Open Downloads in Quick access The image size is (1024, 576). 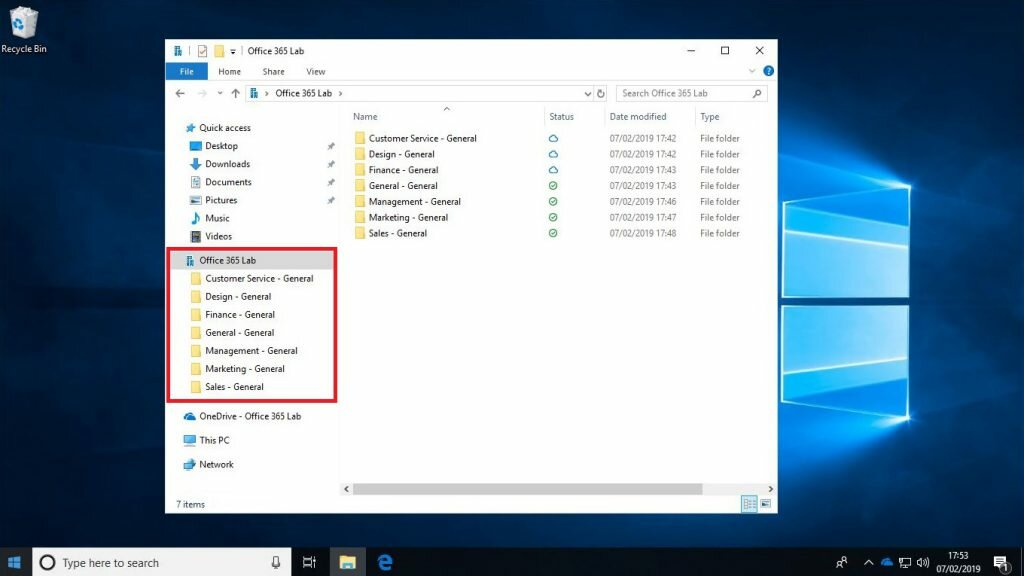227,165
